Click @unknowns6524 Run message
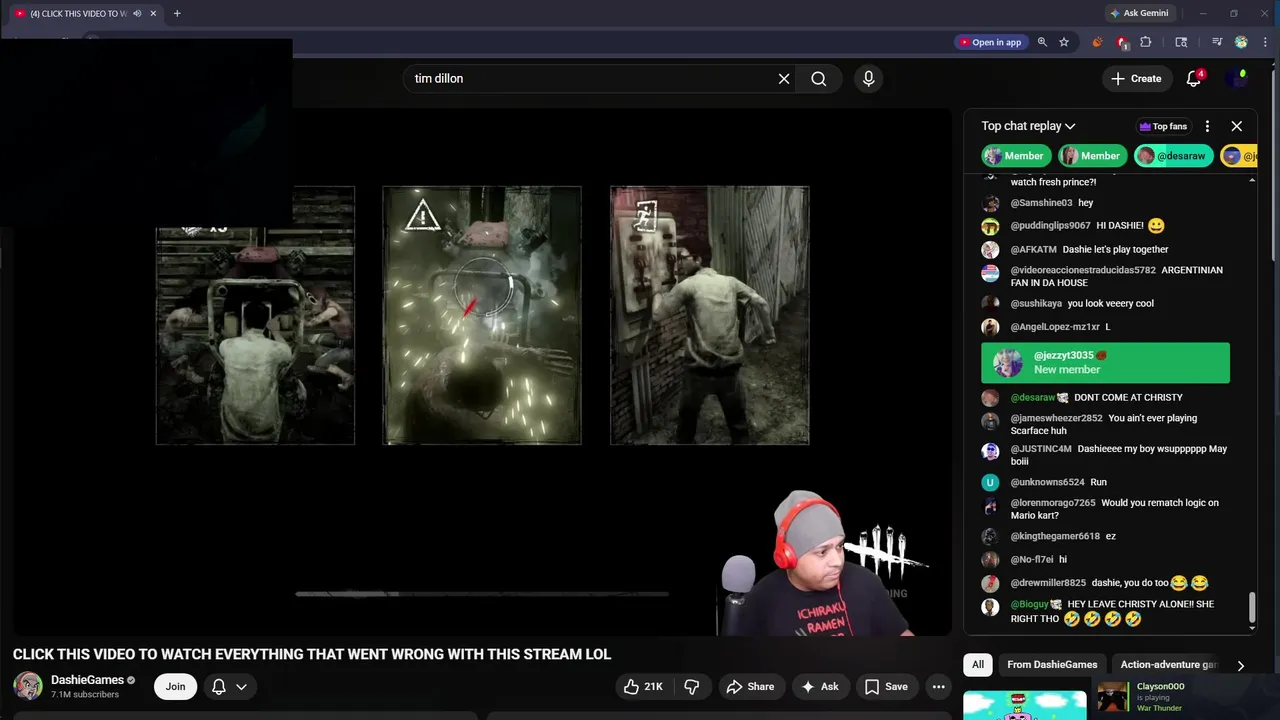This screenshot has height=720, width=1280. [x=1098, y=482]
